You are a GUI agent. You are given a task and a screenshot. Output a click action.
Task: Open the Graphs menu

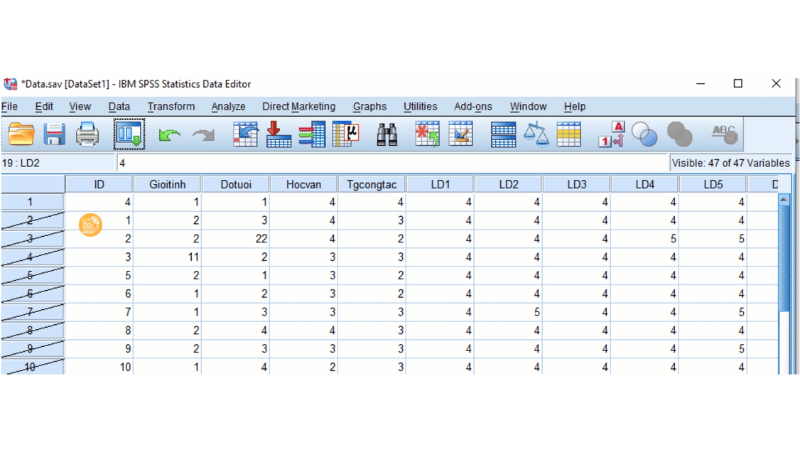point(370,107)
